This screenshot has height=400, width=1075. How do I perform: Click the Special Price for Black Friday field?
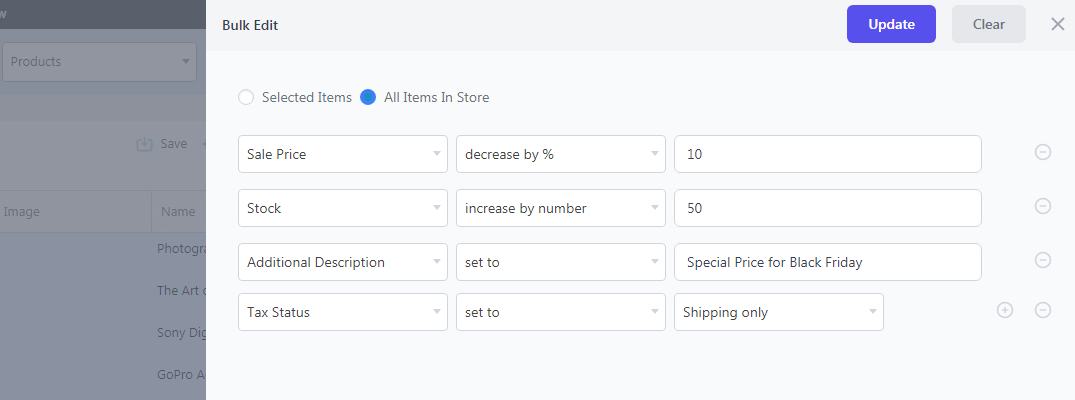click(828, 262)
